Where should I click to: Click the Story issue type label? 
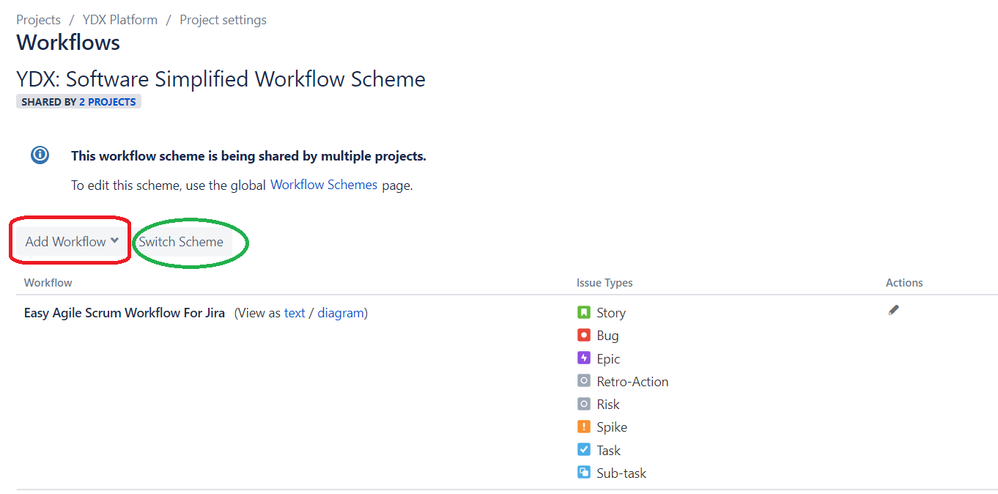[611, 313]
